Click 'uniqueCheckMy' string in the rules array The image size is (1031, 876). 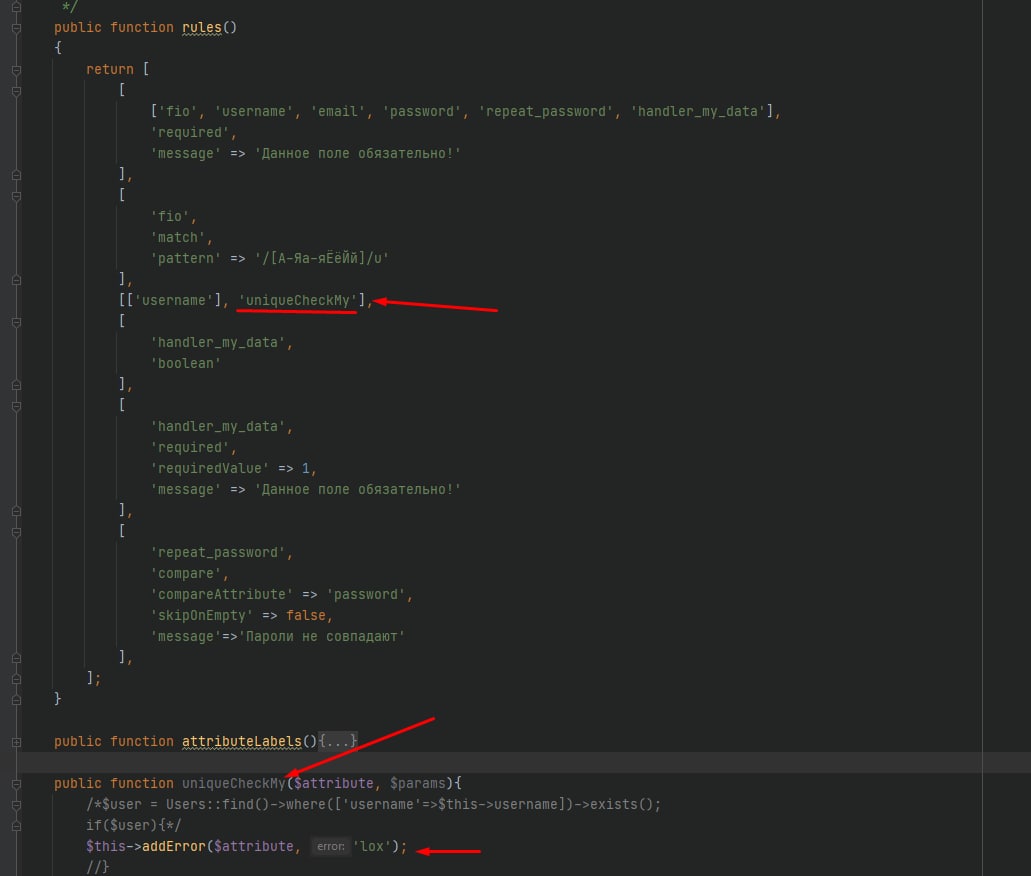(x=298, y=301)
